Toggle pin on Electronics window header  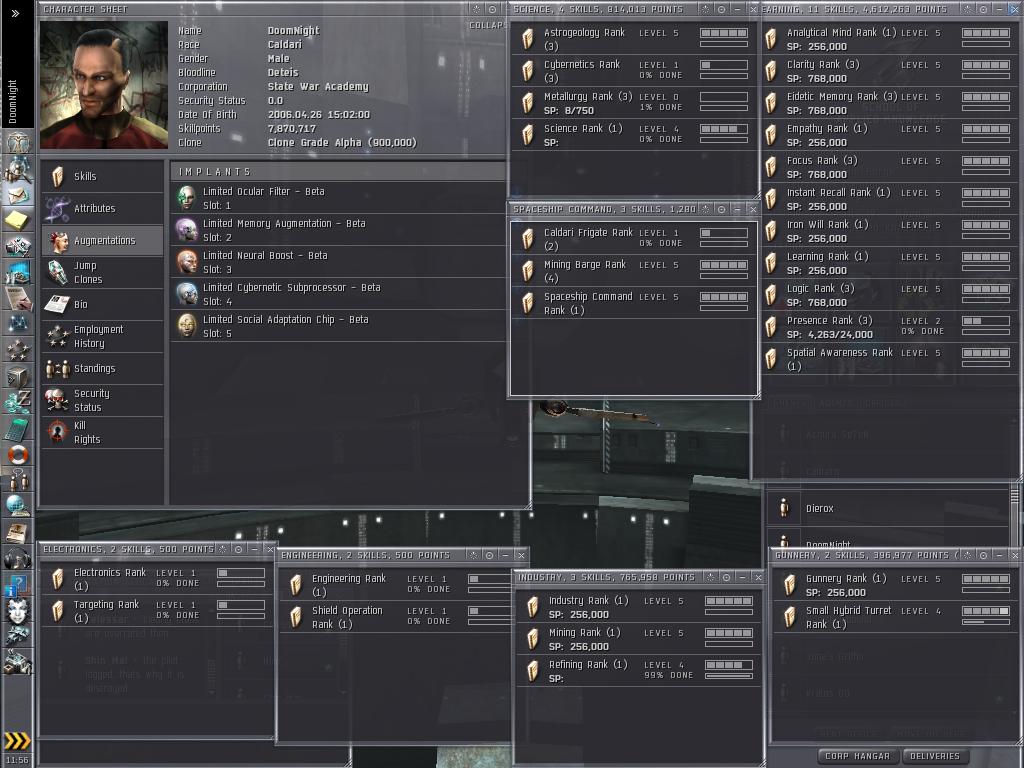click(x=222, y=549)
